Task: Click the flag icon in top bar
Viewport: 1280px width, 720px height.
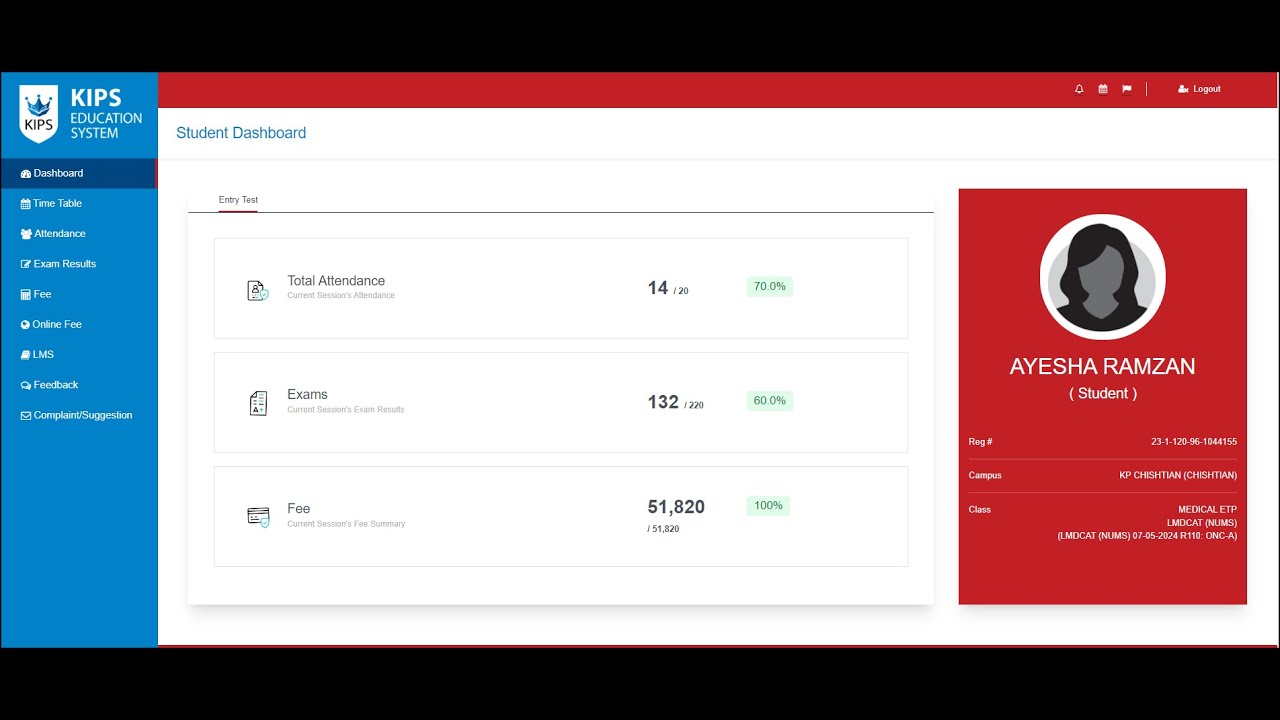Action: click(1127, 89)
